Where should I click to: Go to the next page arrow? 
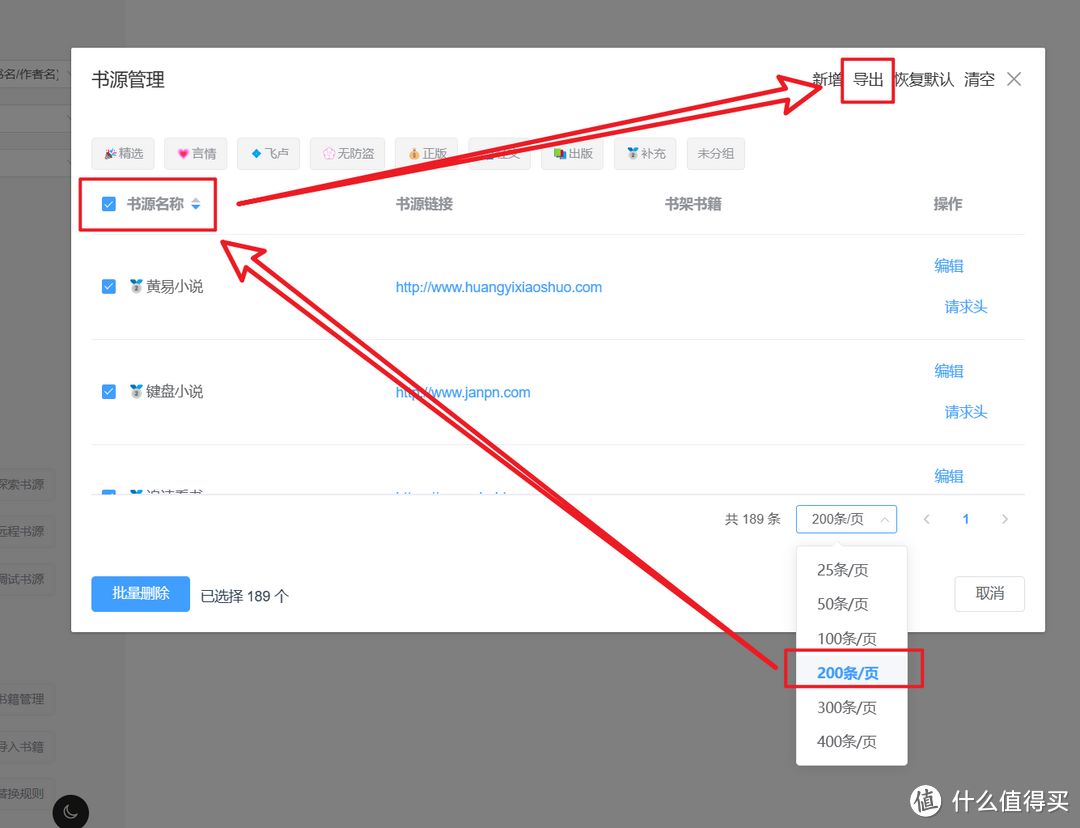click(1005, 519)
